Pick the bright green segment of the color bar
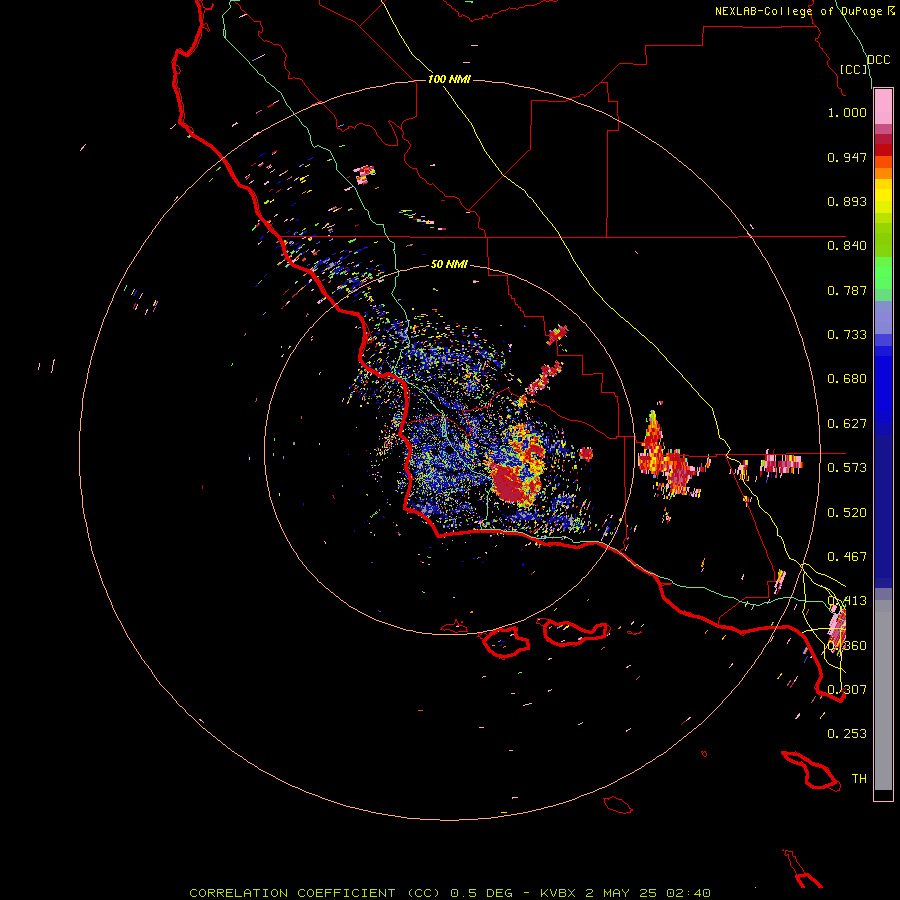 (x=883, y=273)
